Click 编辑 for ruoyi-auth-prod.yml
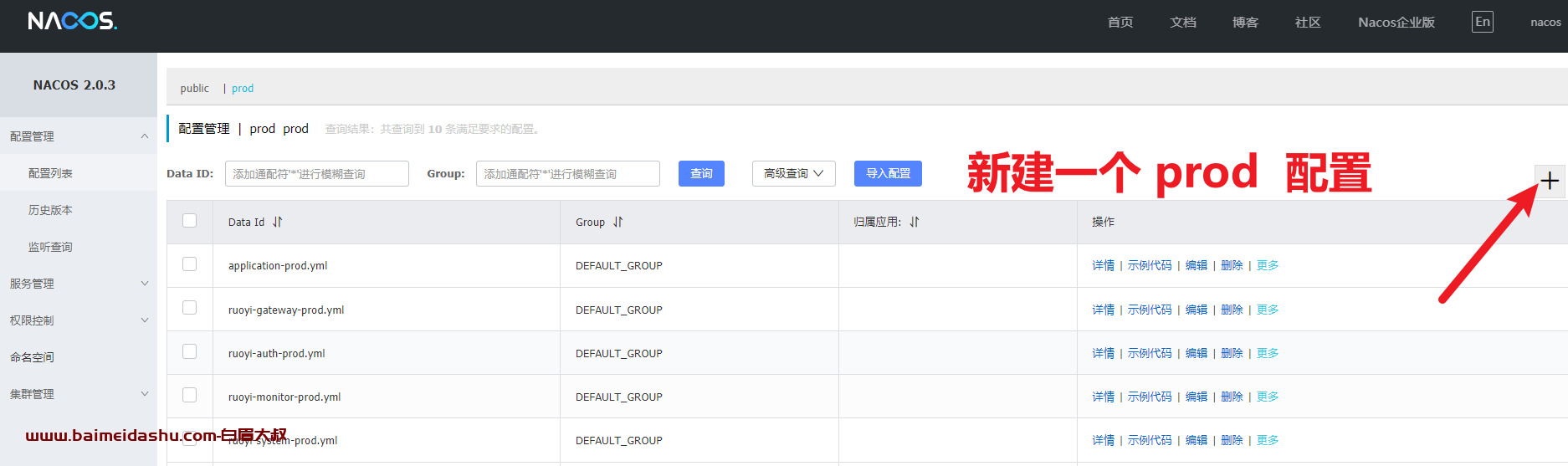This screenshot has height=466, width=1568. [1196, 353]
